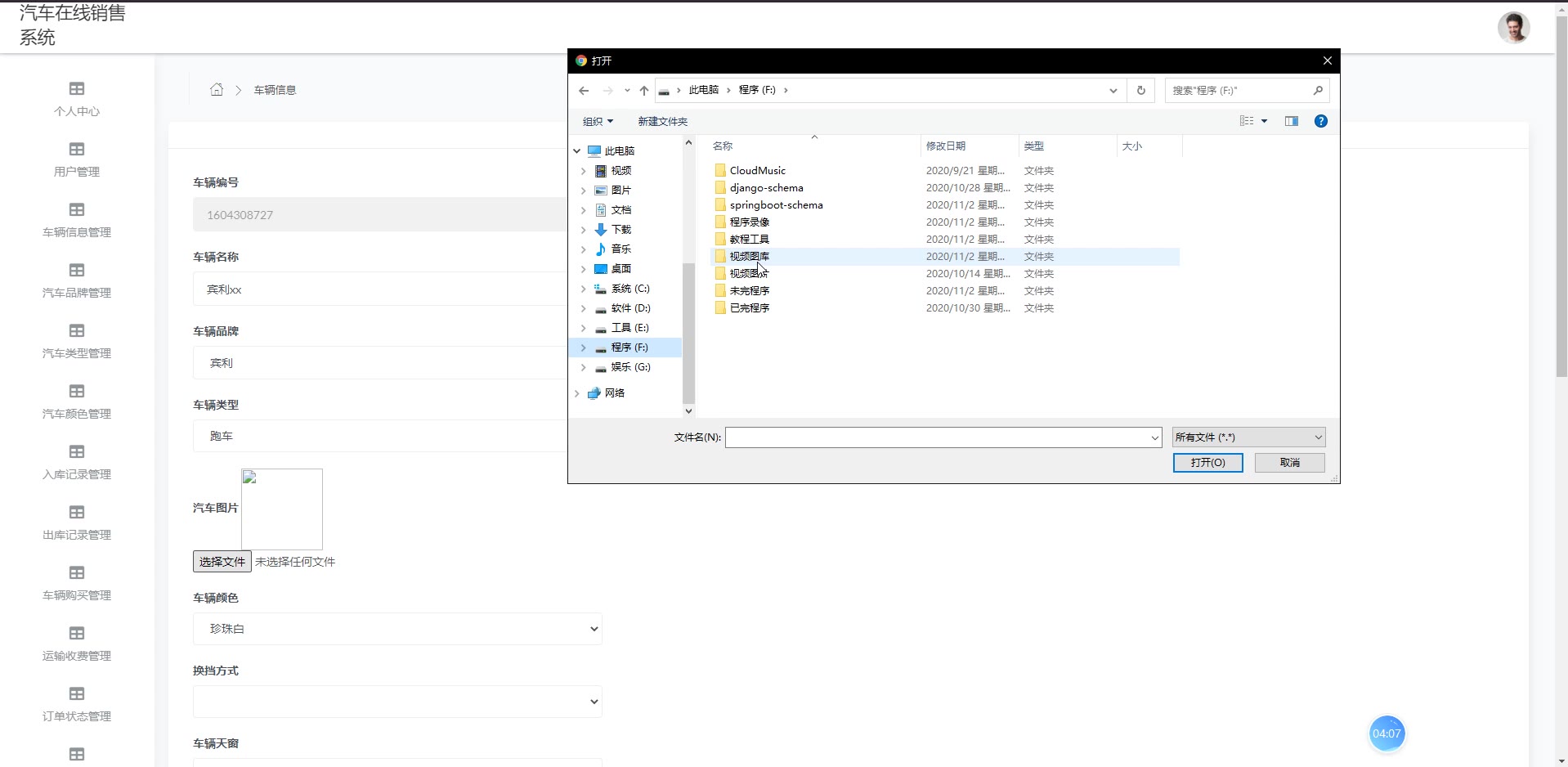The width and height of the screenshot is (1568, 767).
Task: Select the springboot-schema folder
Action: tap(776, 205)
